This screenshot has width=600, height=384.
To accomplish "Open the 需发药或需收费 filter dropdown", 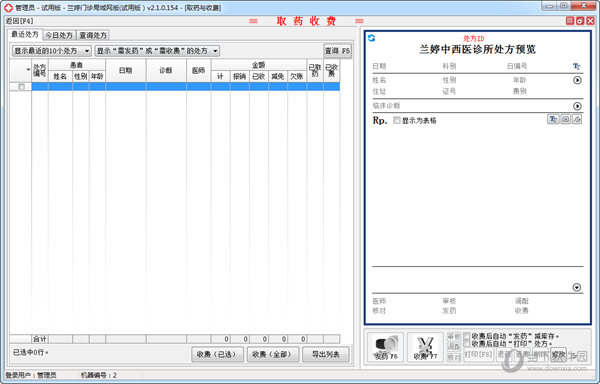I will (x=157, y=50).
